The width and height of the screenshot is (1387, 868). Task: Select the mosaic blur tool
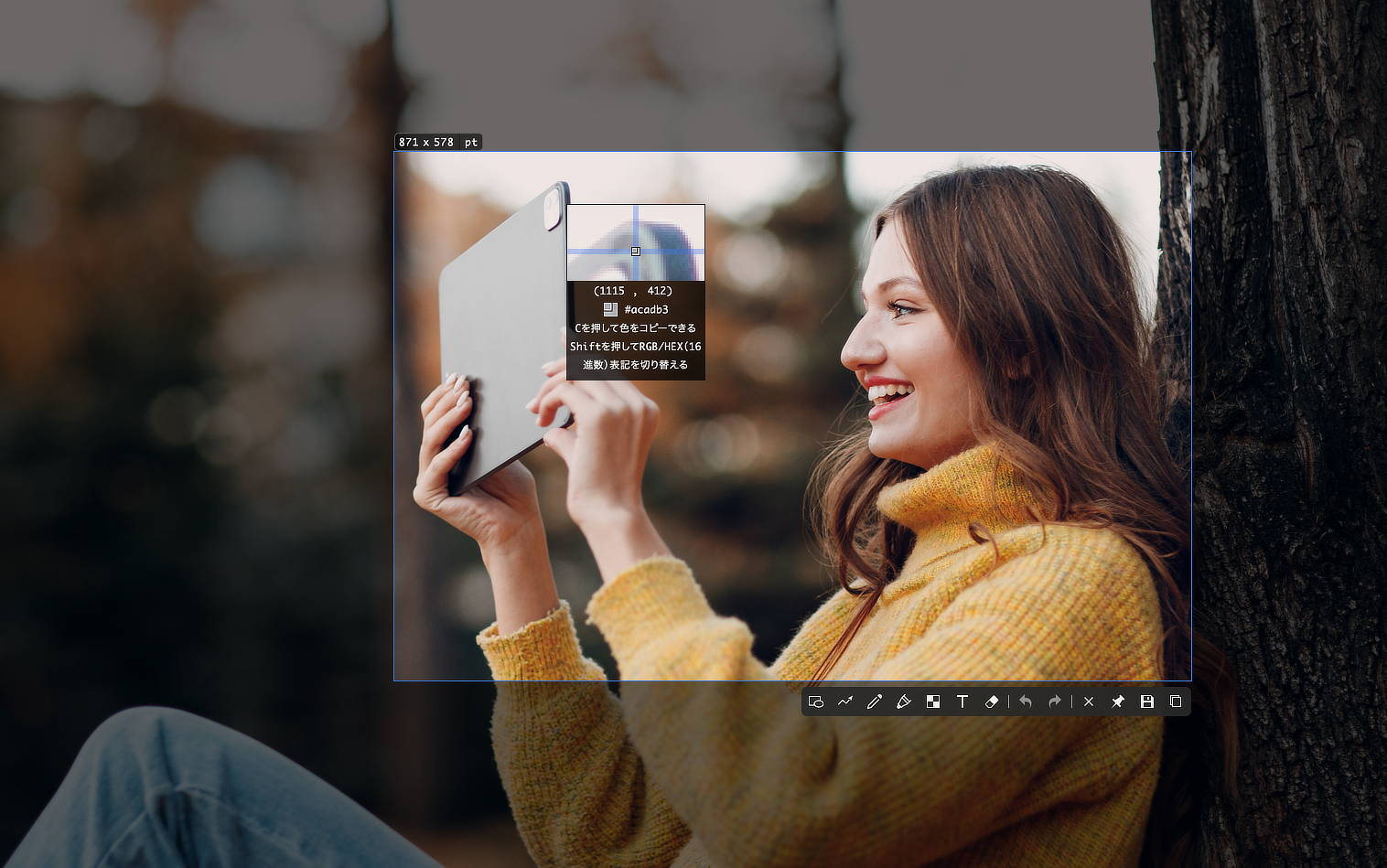pos(933,702)
